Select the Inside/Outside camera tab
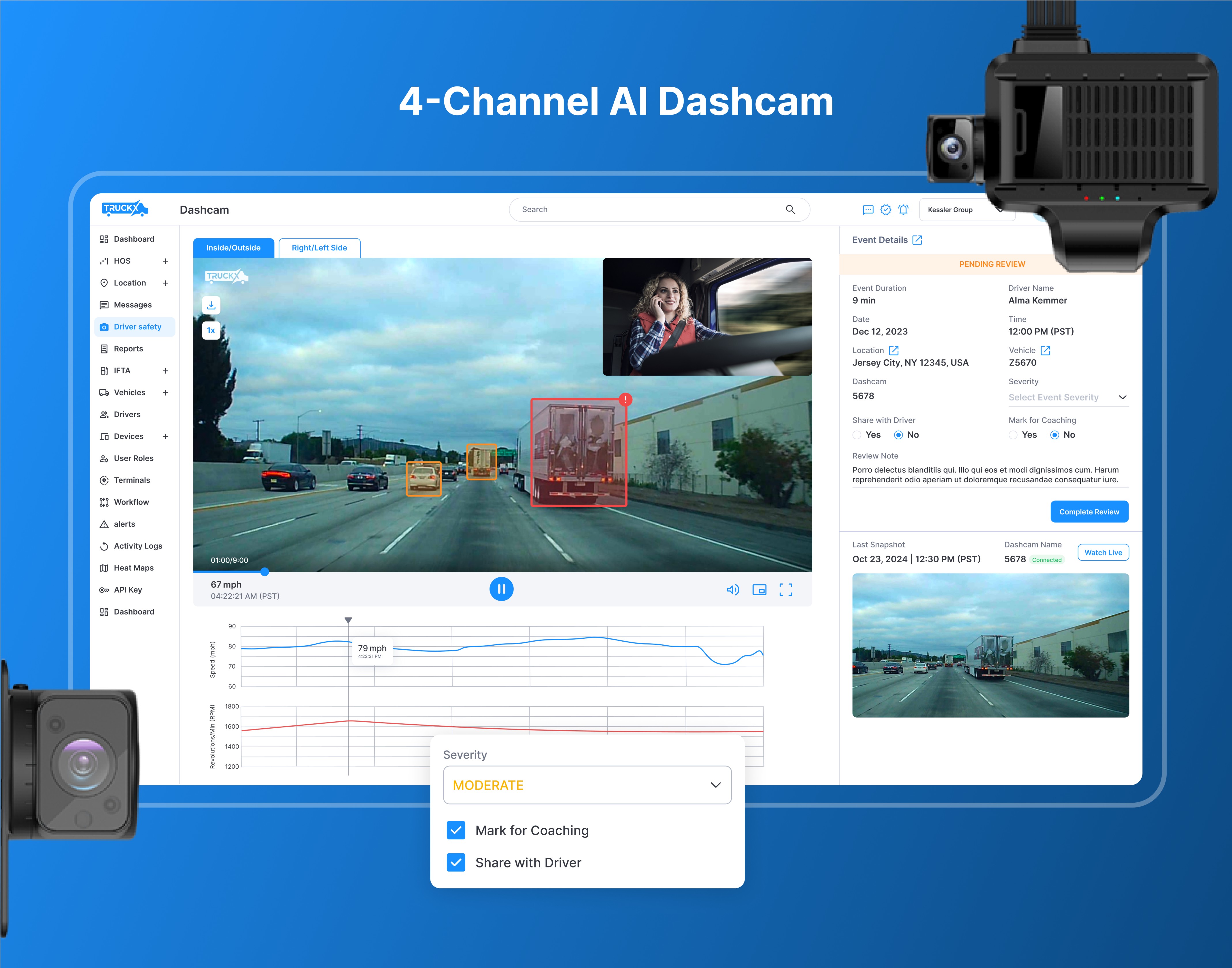1232x968 pixels. tap(233, 247)
